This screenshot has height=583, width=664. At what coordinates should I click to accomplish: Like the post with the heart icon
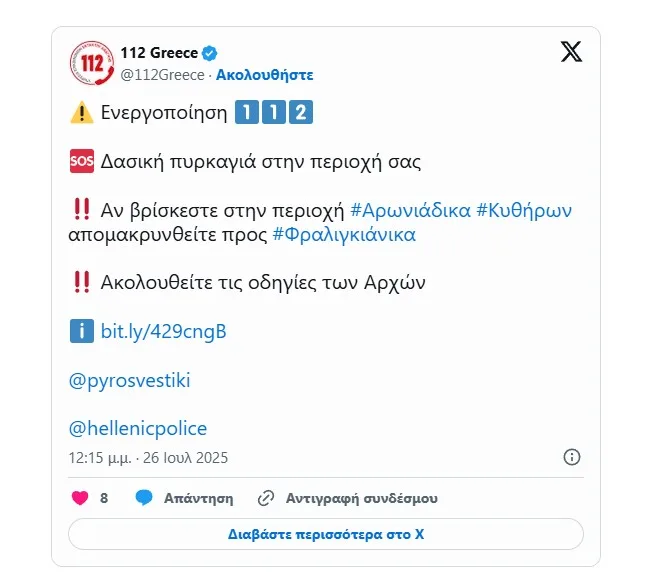tap(80, 498)
